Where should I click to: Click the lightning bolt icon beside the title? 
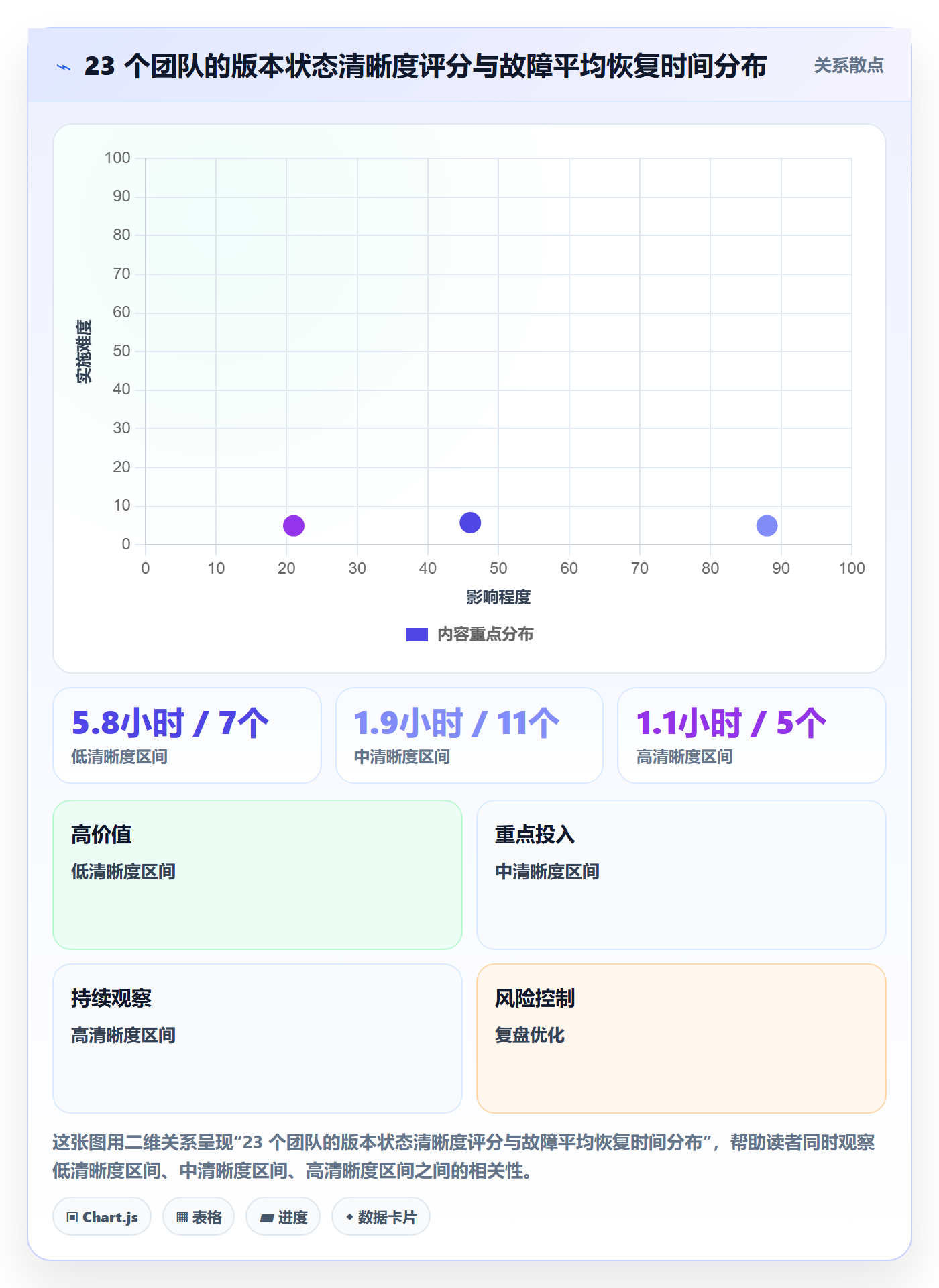point(64,67)
